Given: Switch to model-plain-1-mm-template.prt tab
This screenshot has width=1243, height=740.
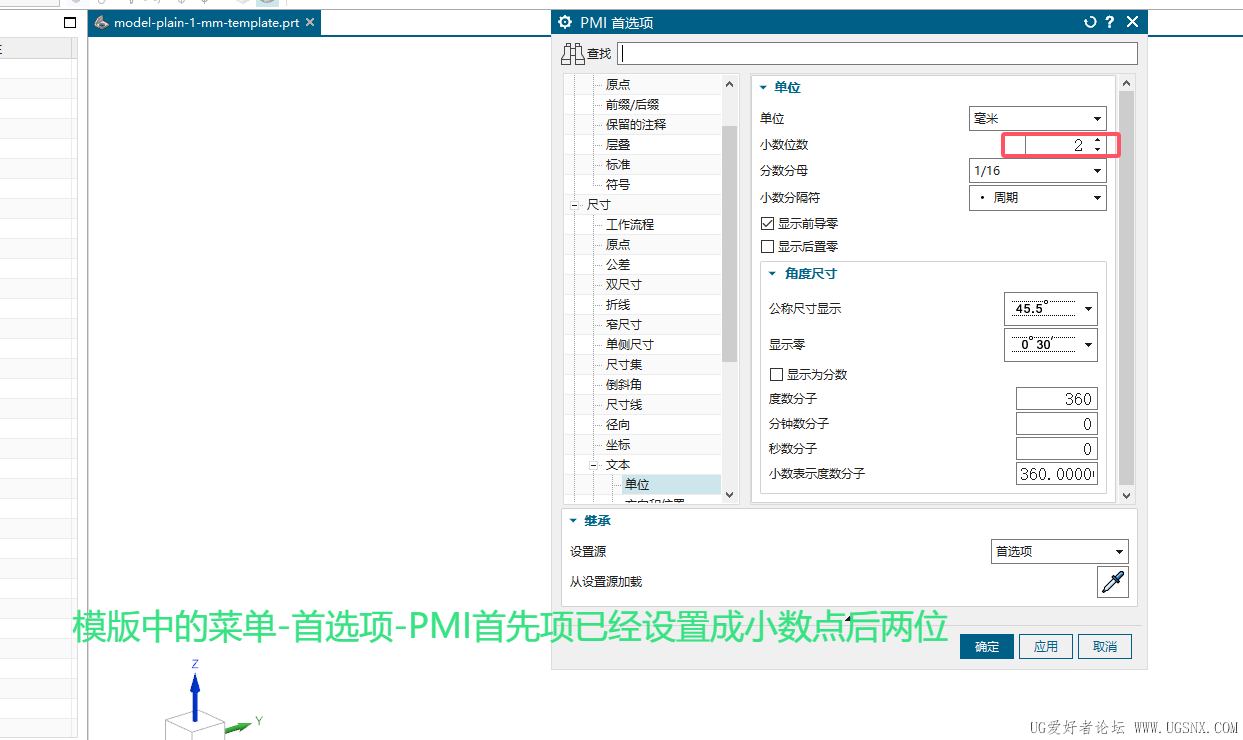Looking at the screenshot, I should coord(206,22).
